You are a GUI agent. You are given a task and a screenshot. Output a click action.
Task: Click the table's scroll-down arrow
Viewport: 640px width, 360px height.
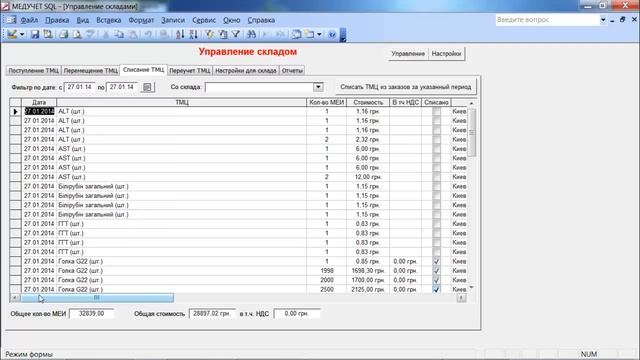point(471,288)
